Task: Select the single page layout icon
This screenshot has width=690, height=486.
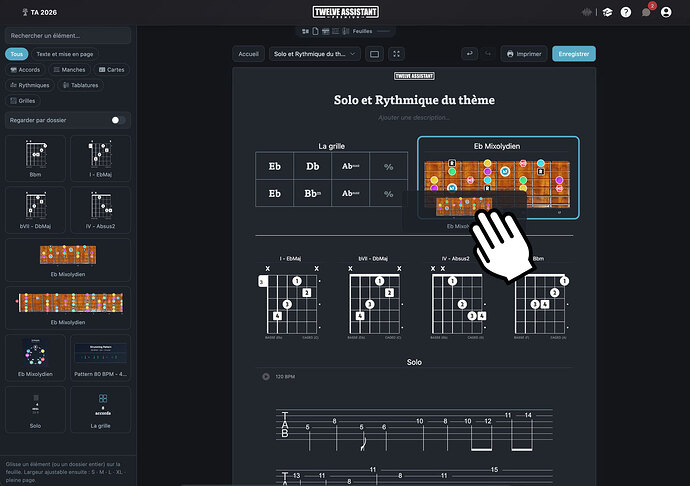Action: point(315,31)
